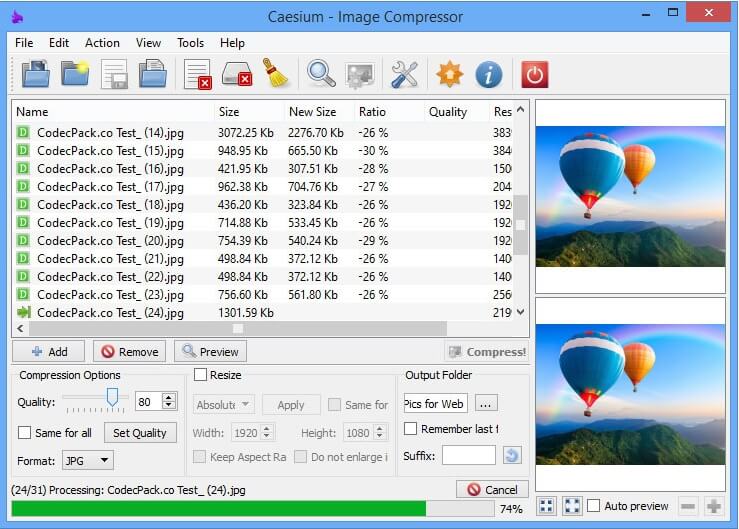Image resolution: width=739 pixels, height=529 pixels.
Task: Click the list vertical scroll down arrow
Action: click(520, 312)
